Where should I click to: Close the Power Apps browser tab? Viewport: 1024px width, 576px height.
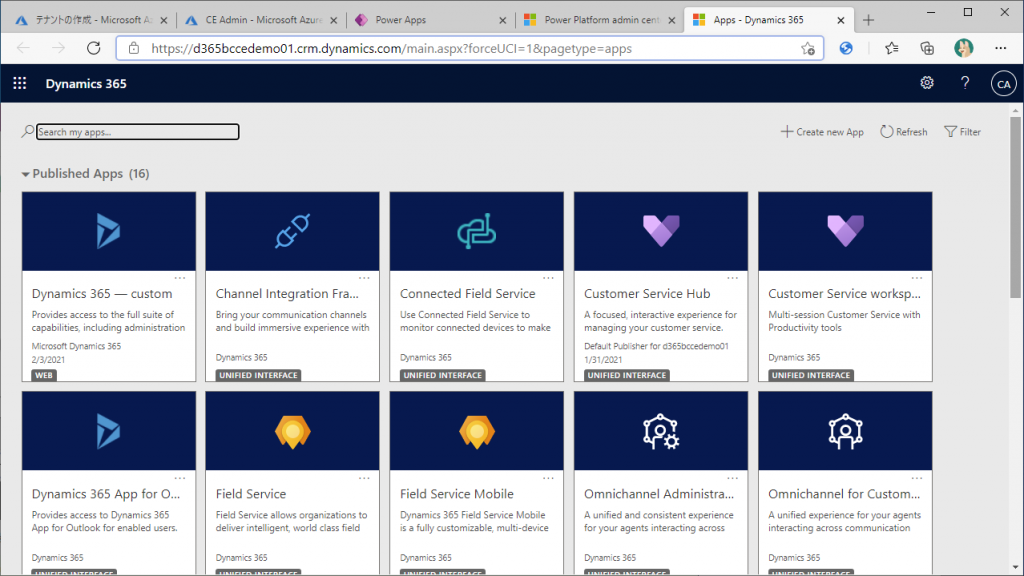(502, 20)
